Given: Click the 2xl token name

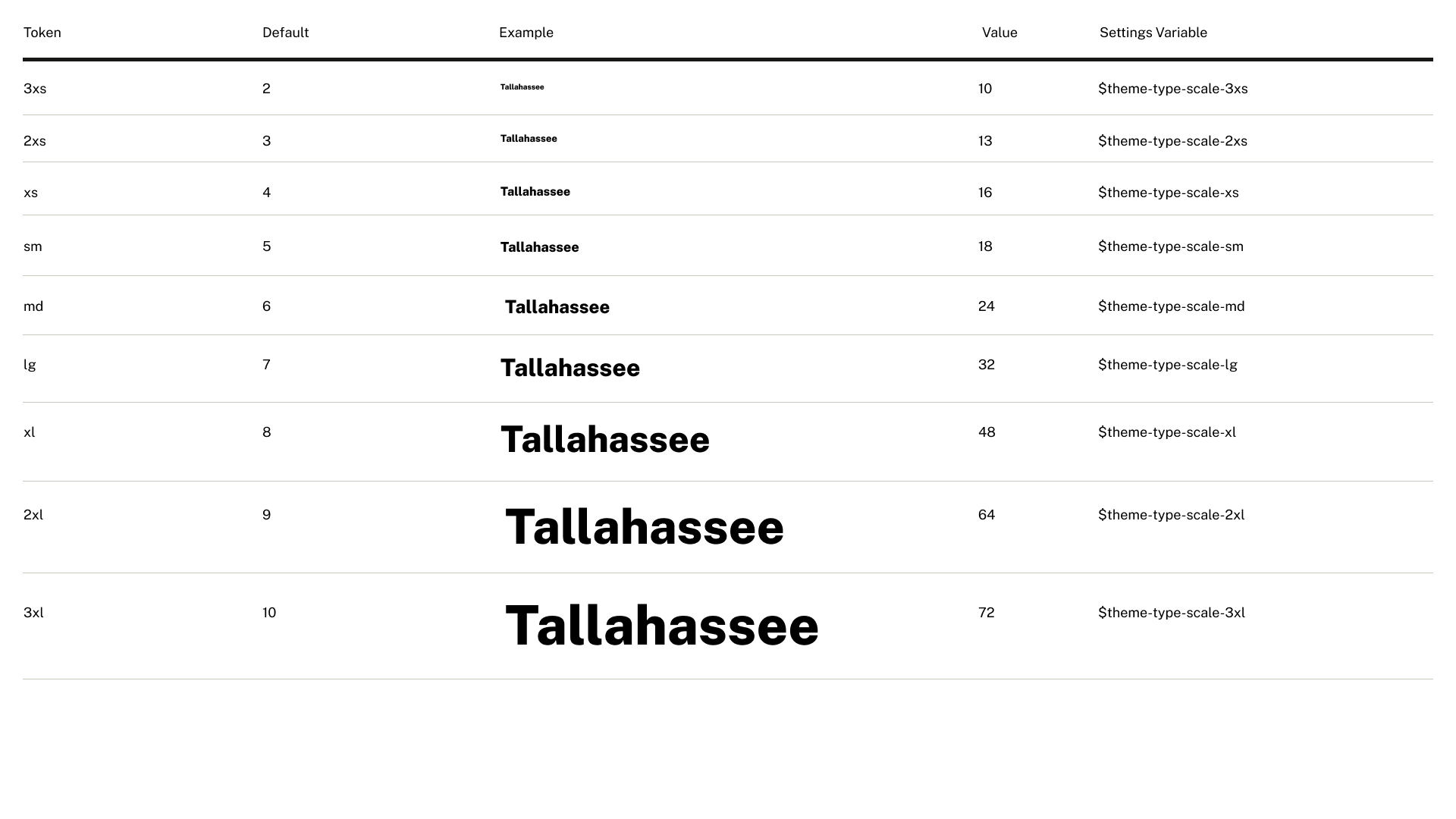Looking at the screenshot, I should click(33, 515).
